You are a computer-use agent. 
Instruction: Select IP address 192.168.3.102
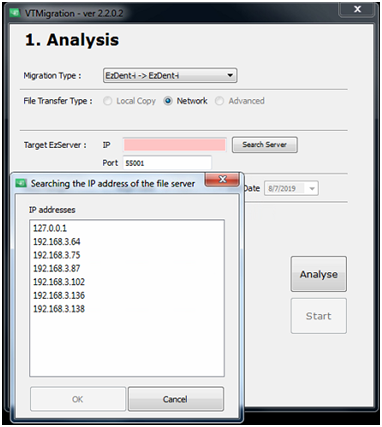[x=59, y=282]
